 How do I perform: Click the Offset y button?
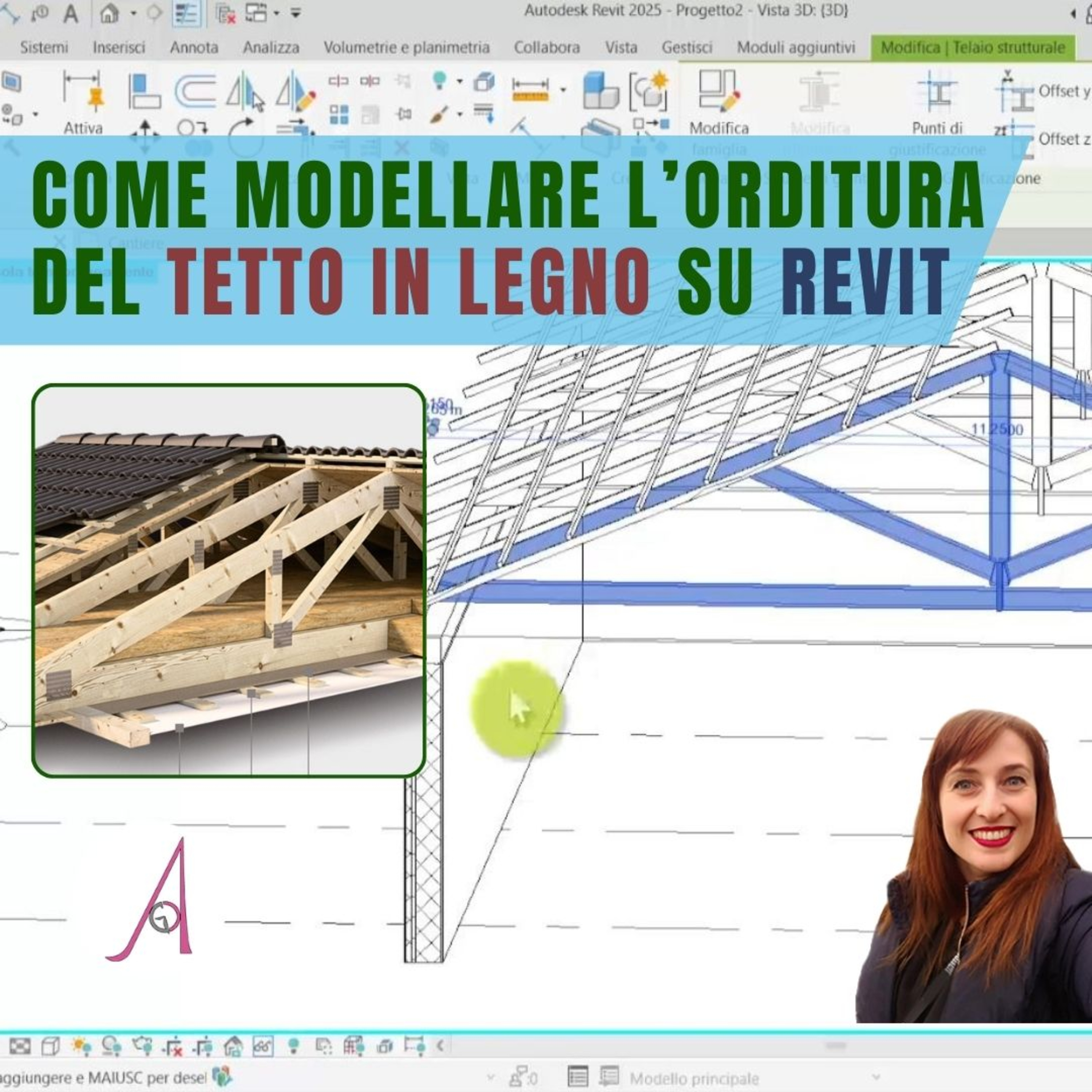(1043, 91)
